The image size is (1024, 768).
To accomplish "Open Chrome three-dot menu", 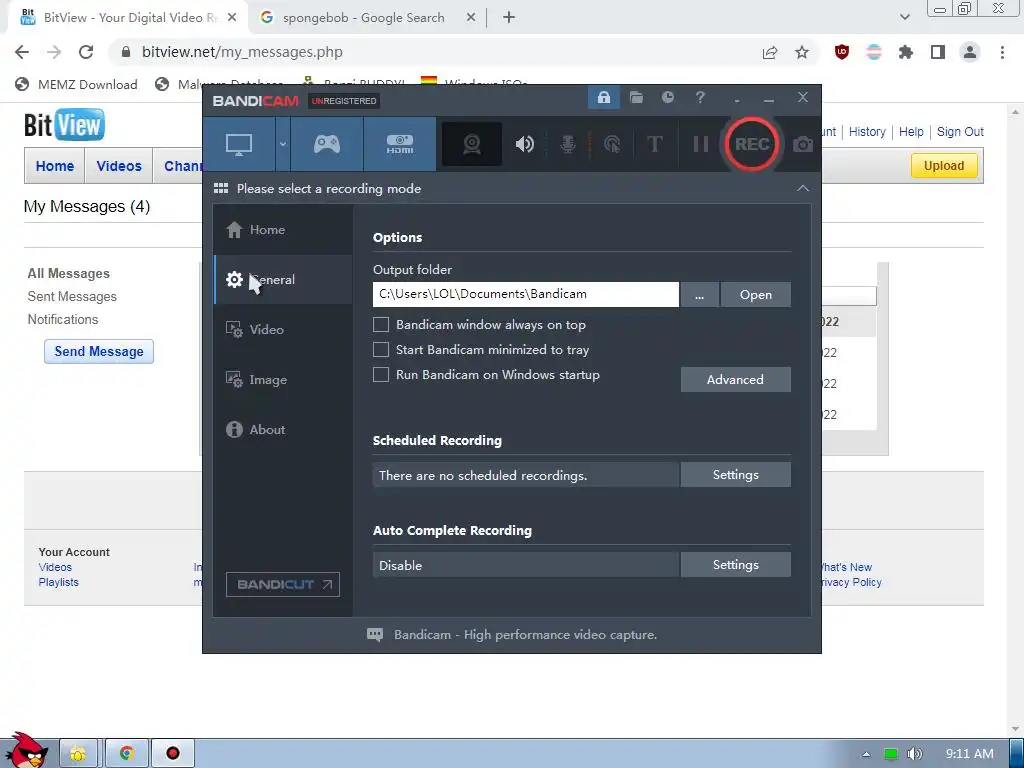I will point(1002,52).
